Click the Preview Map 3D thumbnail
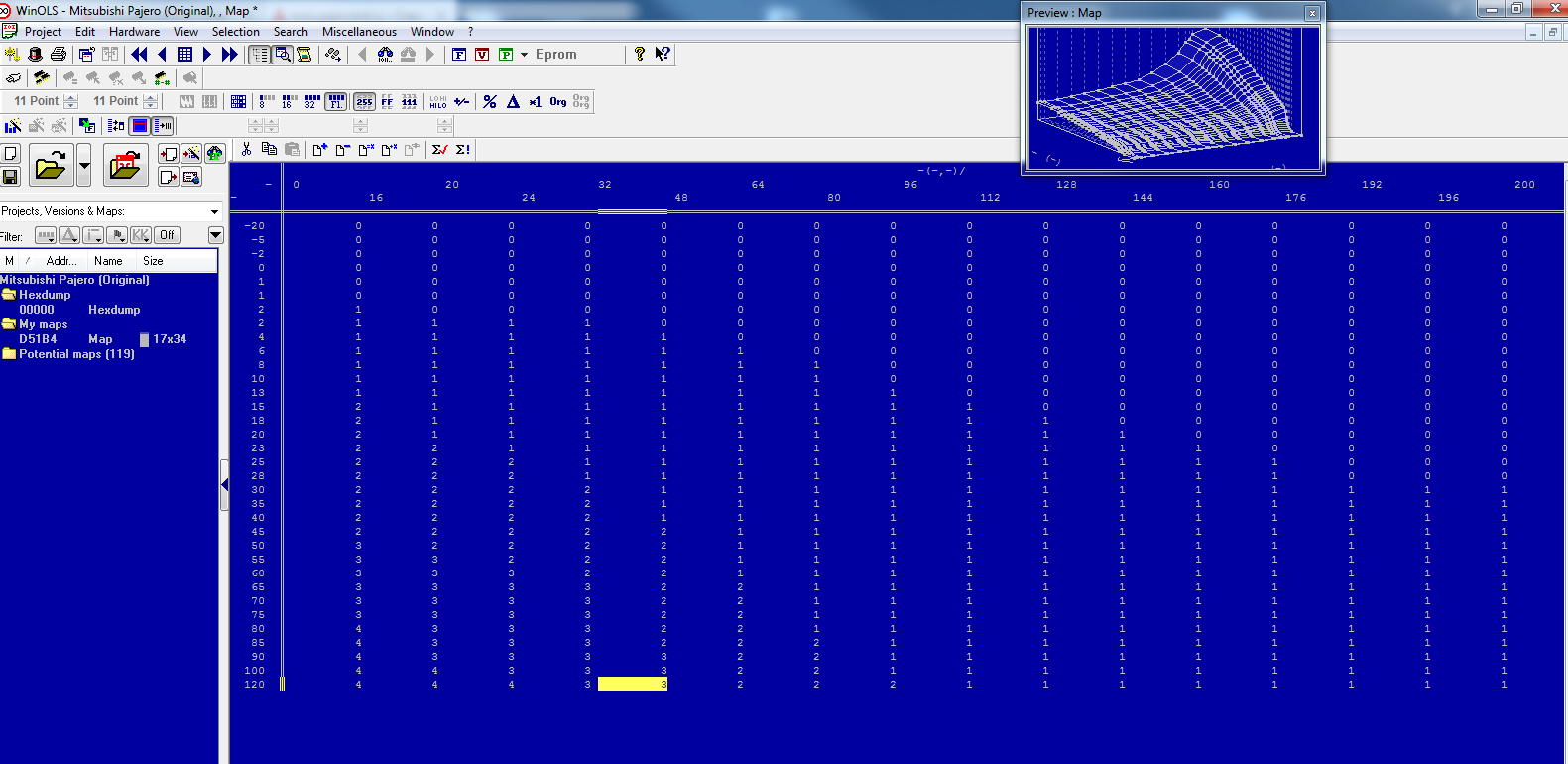The width and height of the screenshot is (1568, 764). point(1173,97)
